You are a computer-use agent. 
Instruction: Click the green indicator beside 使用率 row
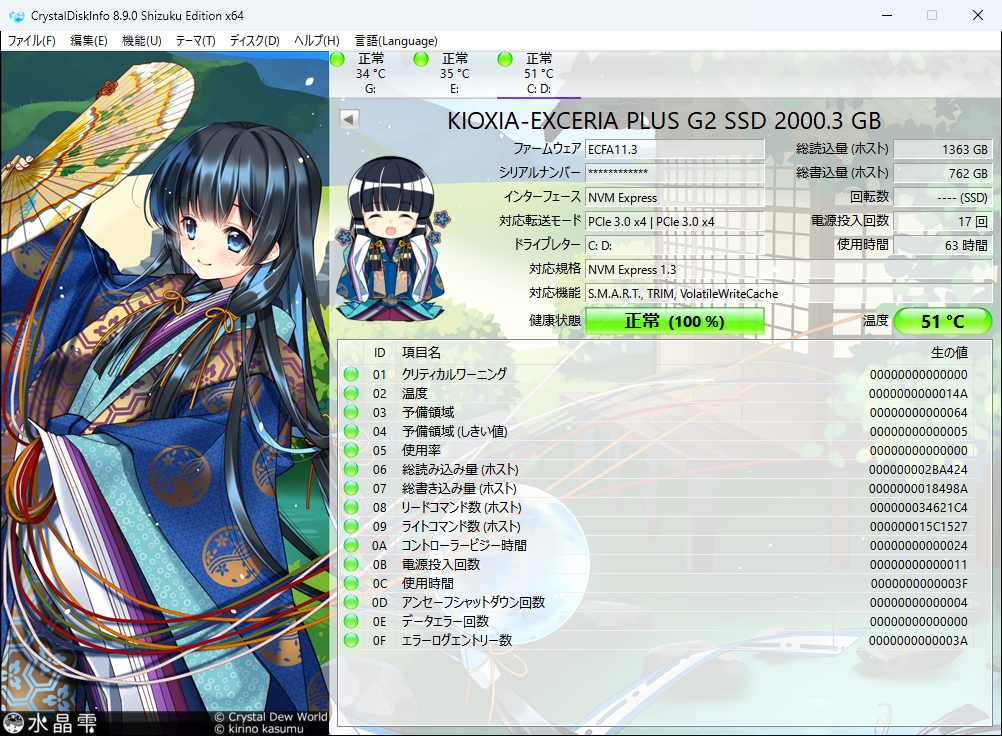click(350, 450)
